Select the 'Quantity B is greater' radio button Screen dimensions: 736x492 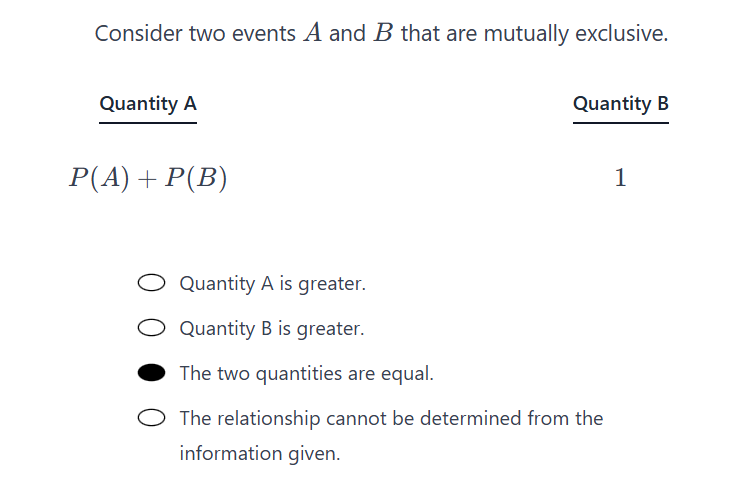coord(151,328)
